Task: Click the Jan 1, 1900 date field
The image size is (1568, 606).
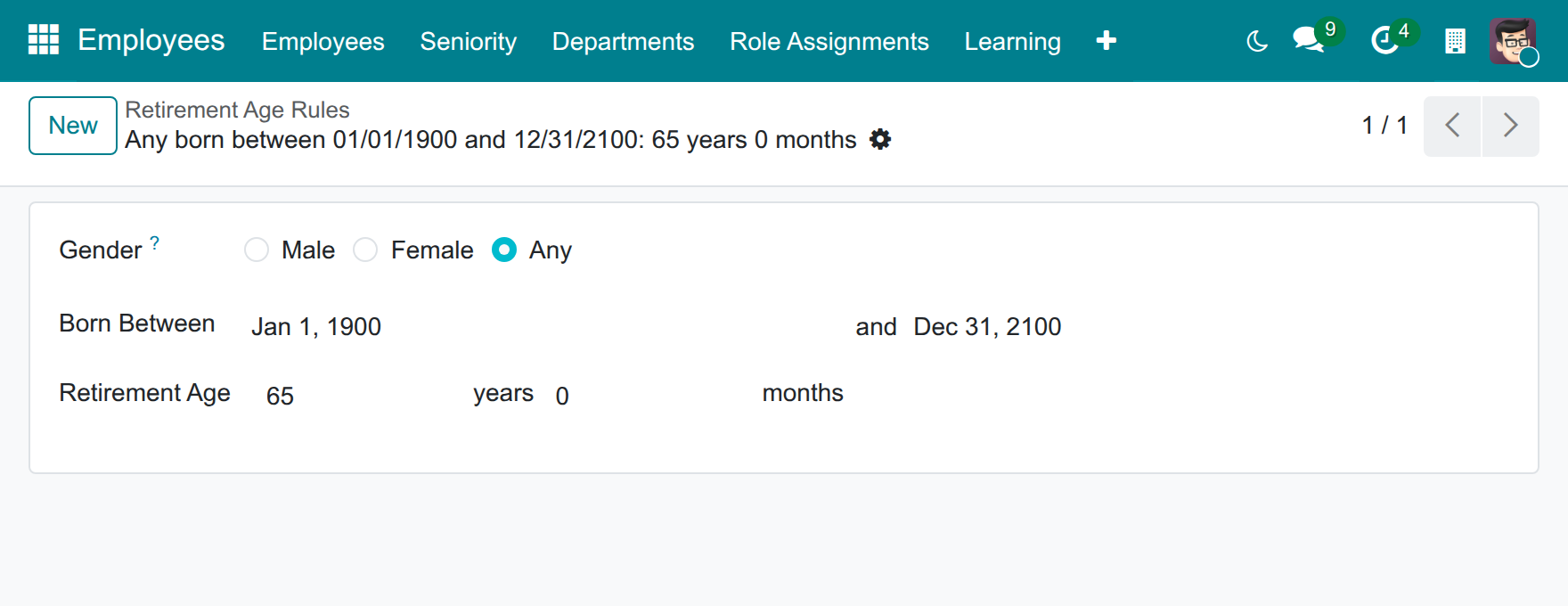Action: 545,327
